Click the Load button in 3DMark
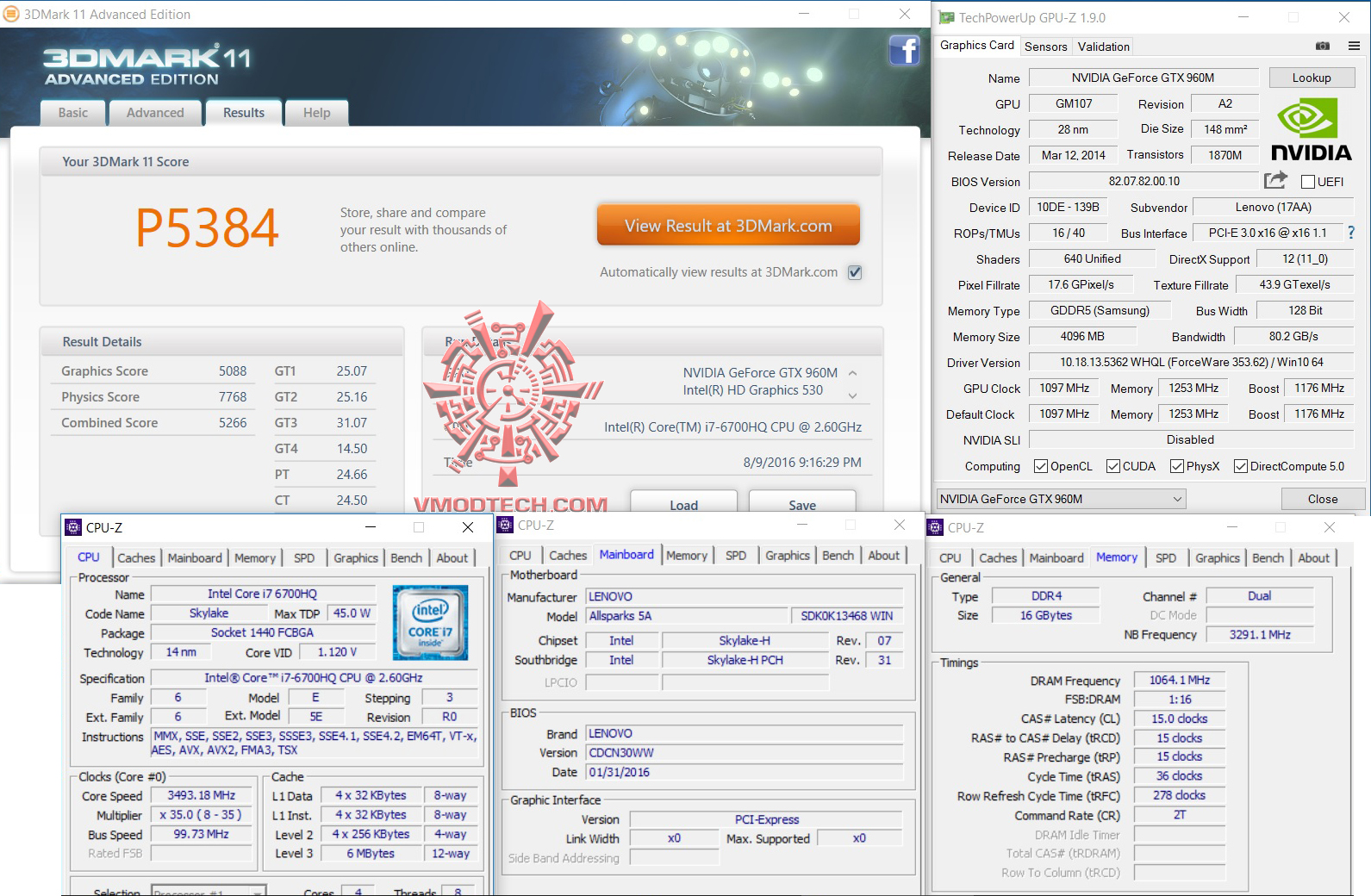Viewport: 1371px width, 896px height. [x=684, y=503]
